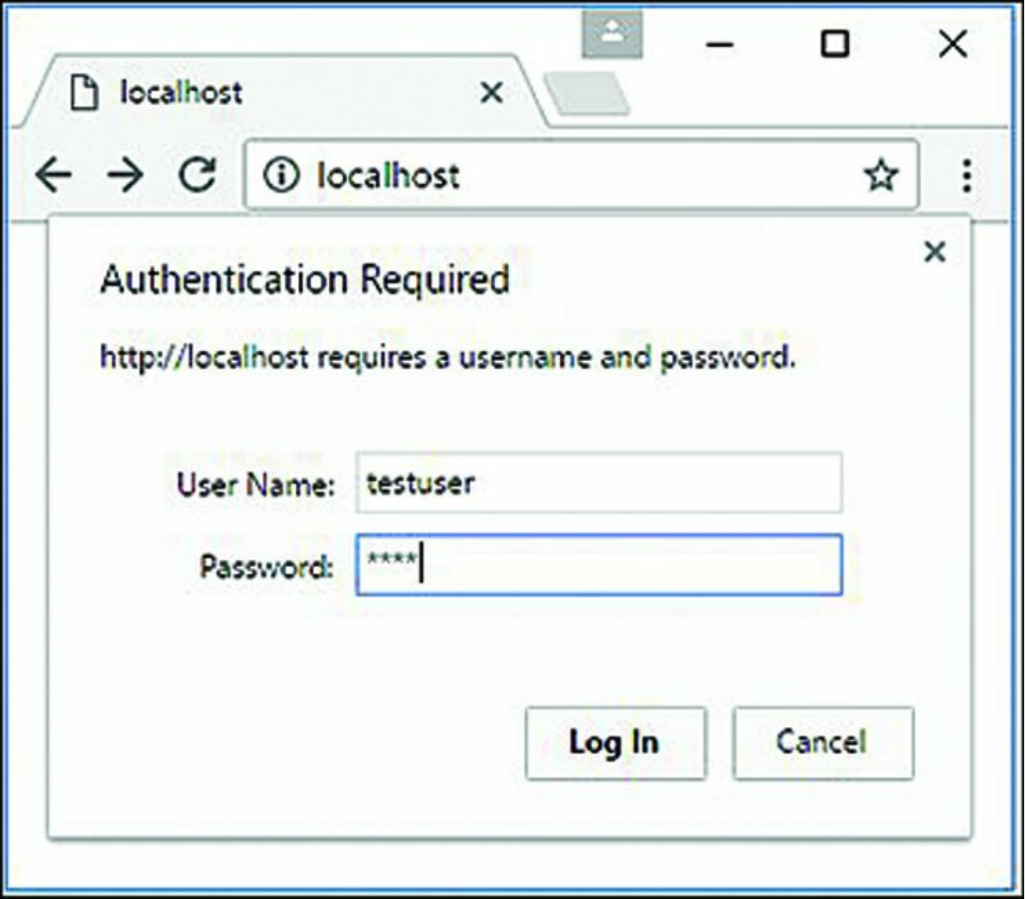Dismiss the Authentication Required dialog

click(x=935, y=252)
